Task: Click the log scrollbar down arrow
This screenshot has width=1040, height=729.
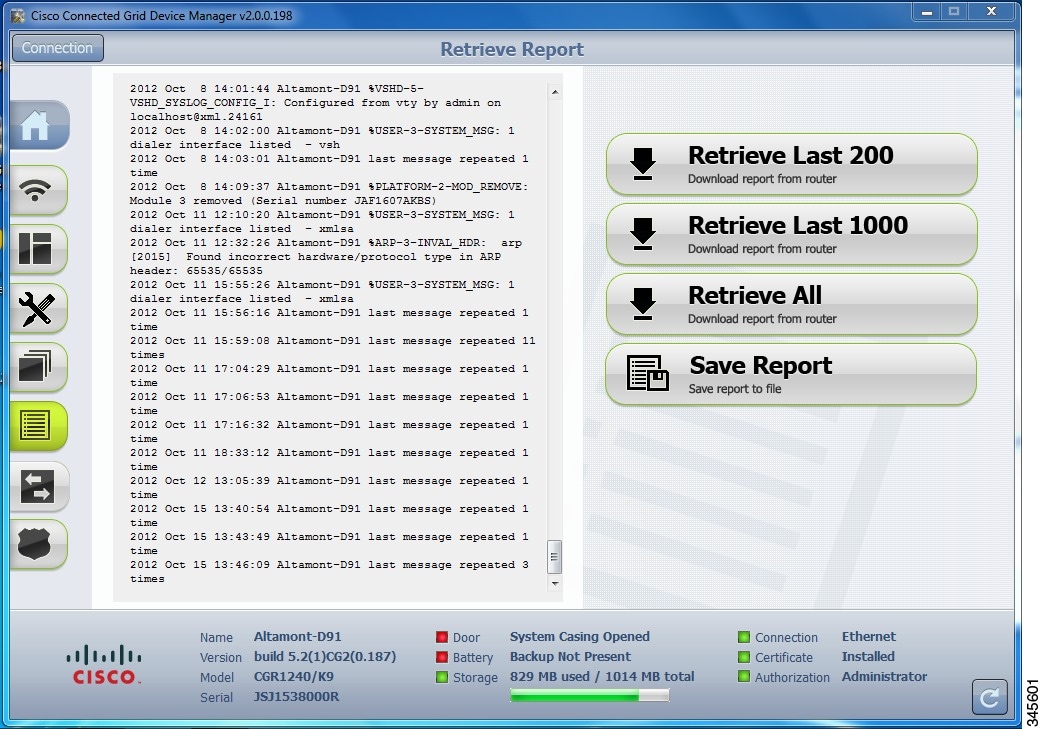Action: pyautogui.click(x=555, y=584)
